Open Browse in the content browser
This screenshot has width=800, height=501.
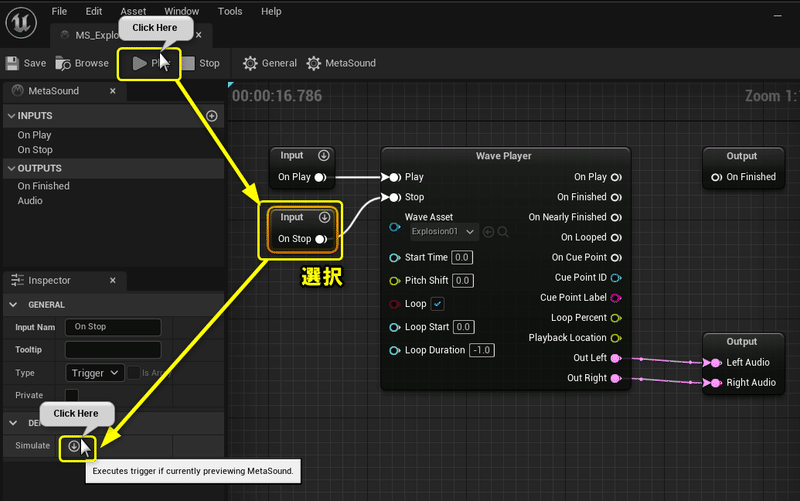coord(82,63)
